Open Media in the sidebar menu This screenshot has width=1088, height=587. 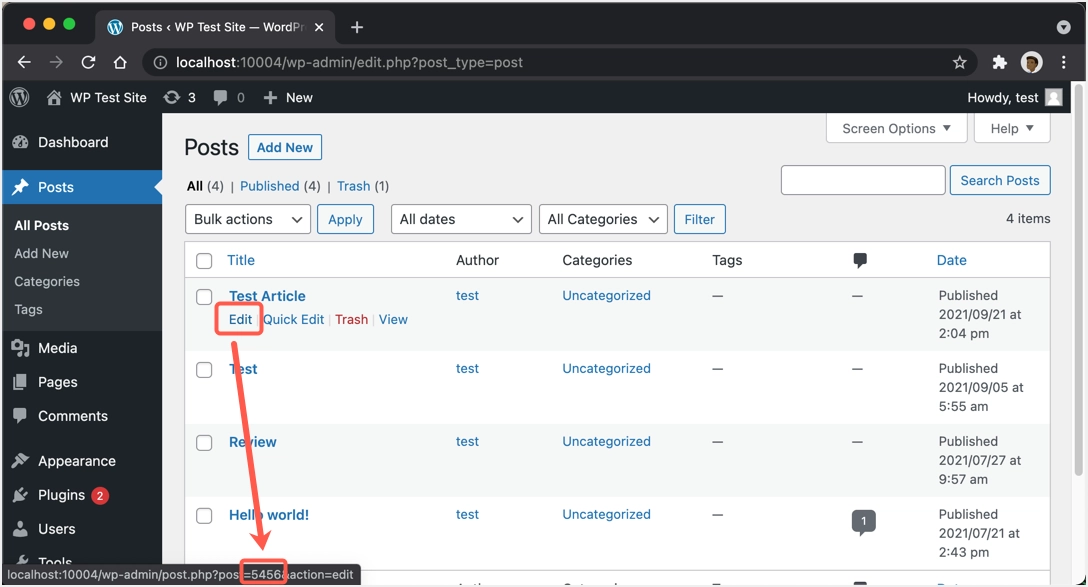57,348
